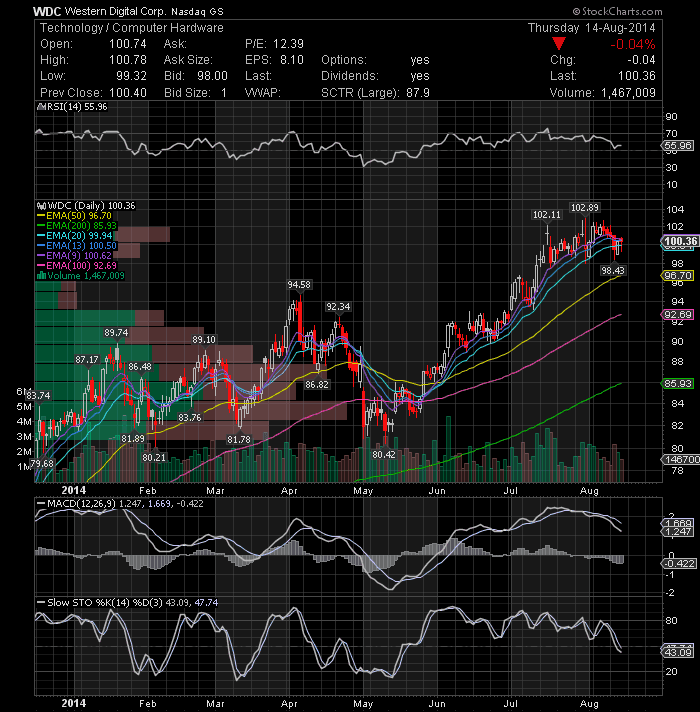Click the 79.68 price label
Screen dimensions: 700x712
(42, 464)
